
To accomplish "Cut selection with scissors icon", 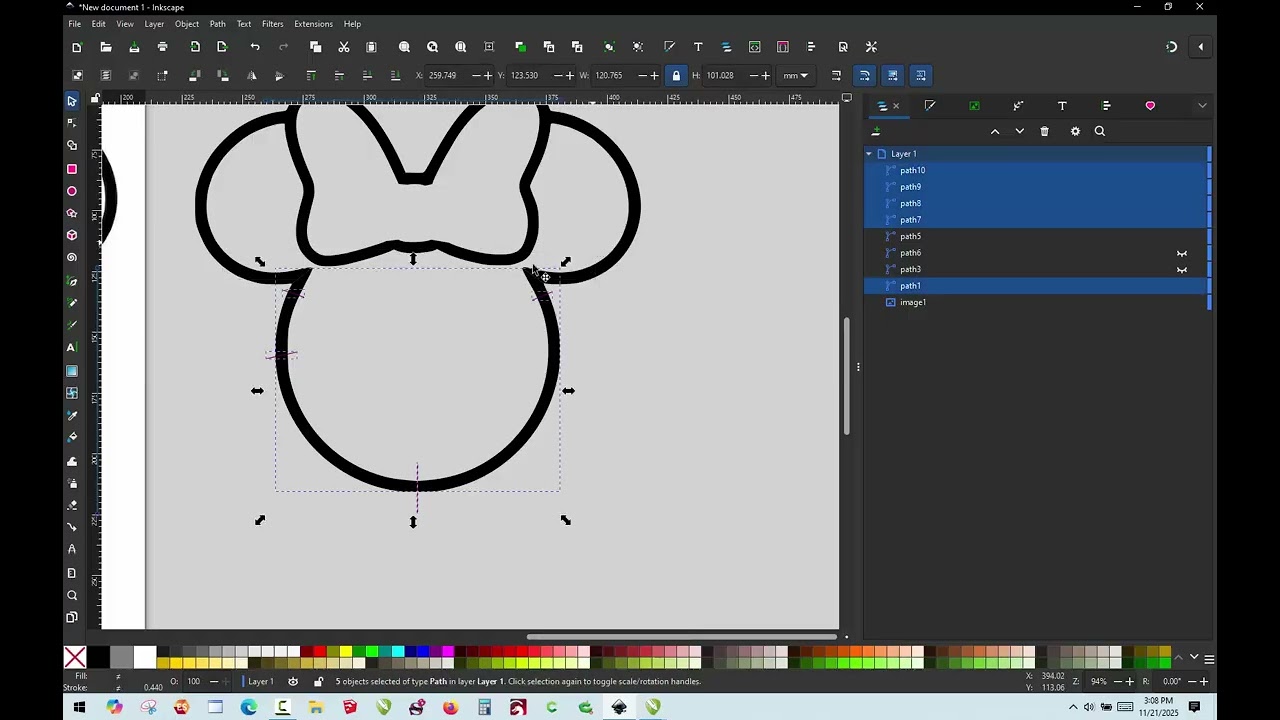I will pyautogui.click(x=344, y=47).
